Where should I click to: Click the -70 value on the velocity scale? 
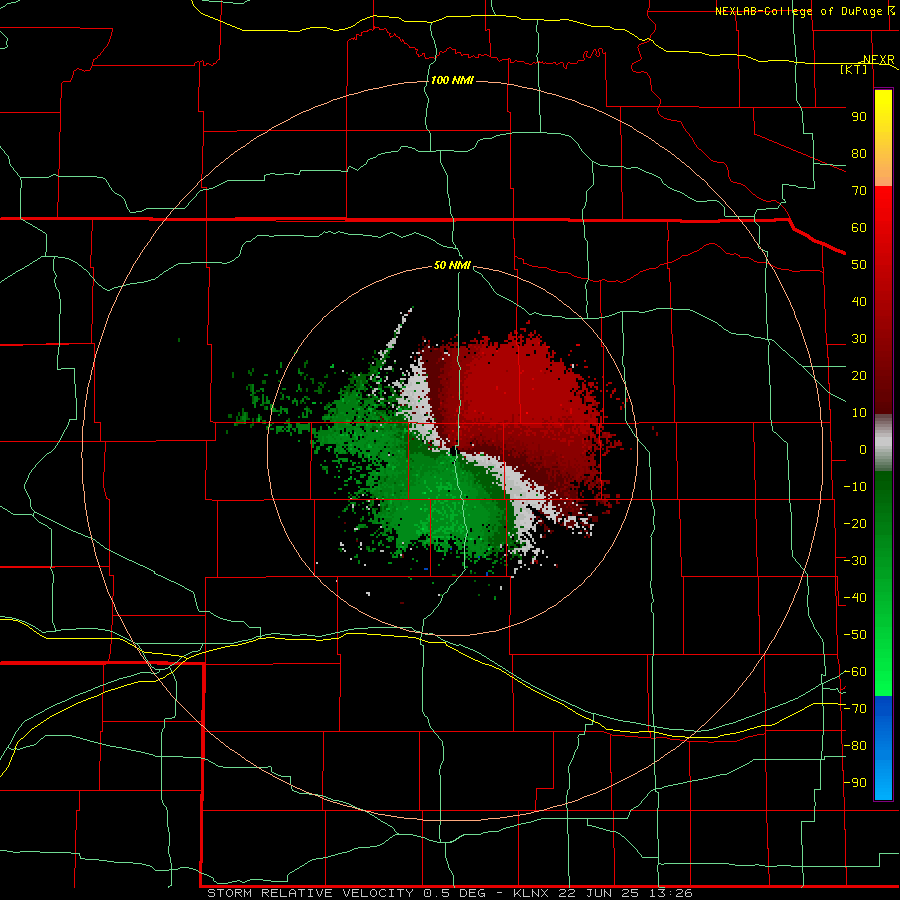tap(855, 709)
